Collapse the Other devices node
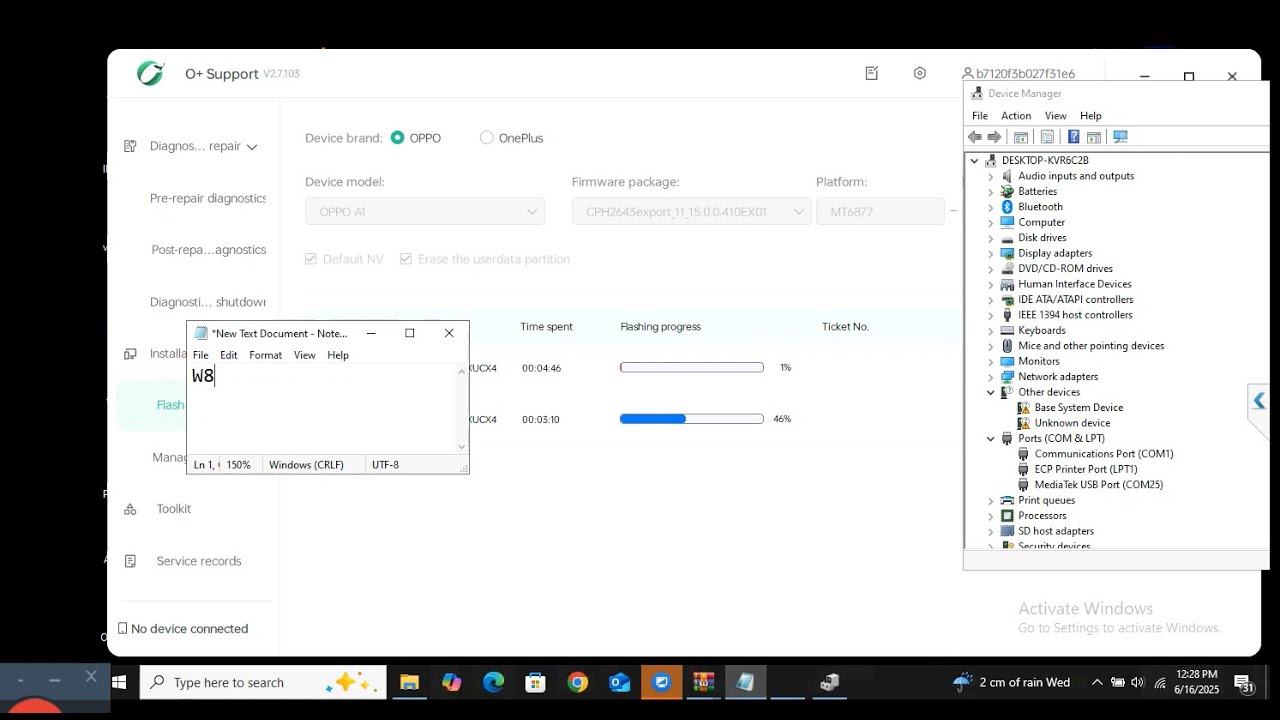Screen dimensions: 1280x720 pyautogui.click(x=991, y=393)
